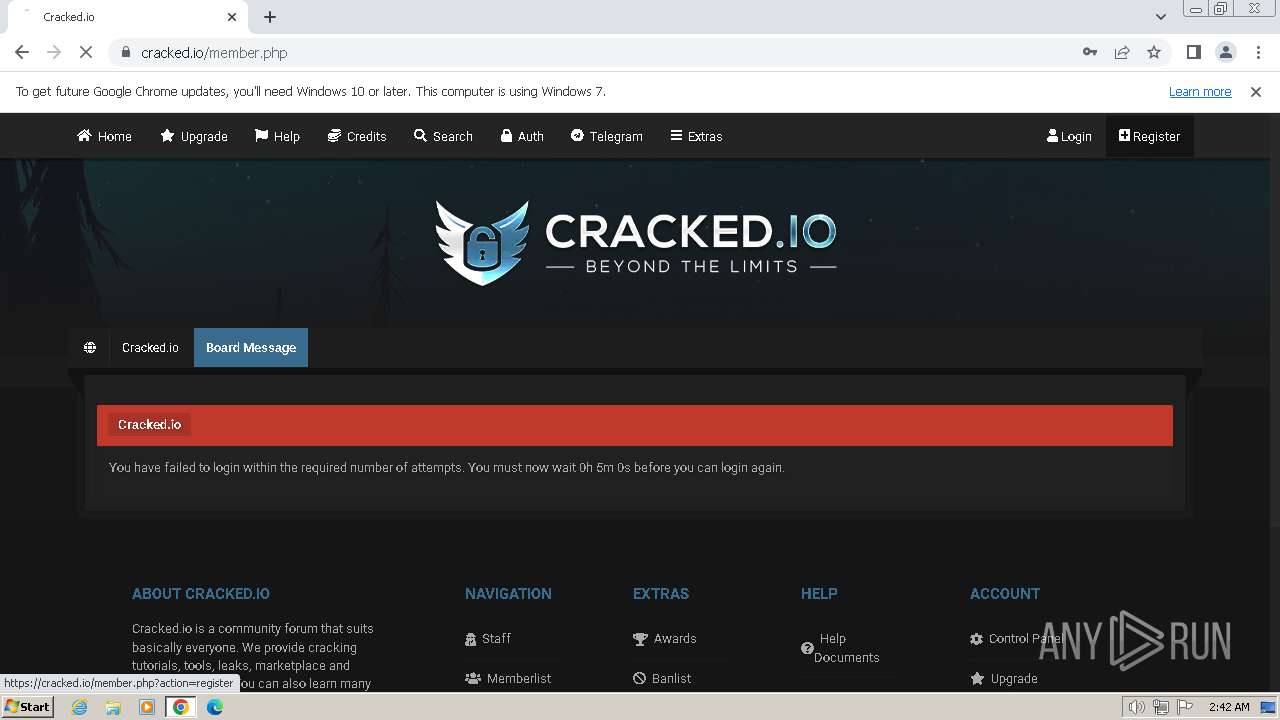Click the taskbar clock 2:42 AM
The image size is (1280, 720).
tap(1229, 707)
